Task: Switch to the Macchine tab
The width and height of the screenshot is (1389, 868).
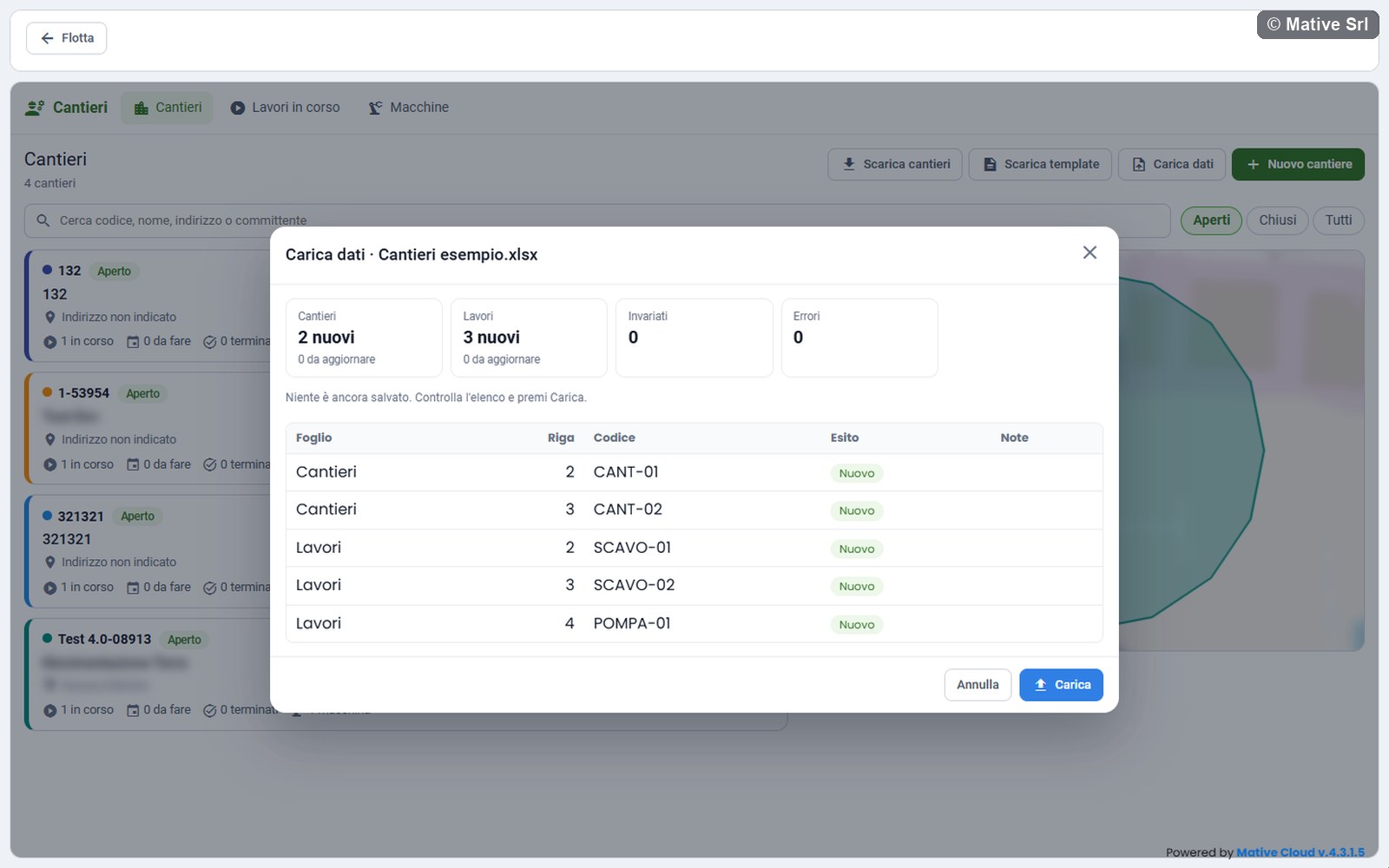Action: 408,108
